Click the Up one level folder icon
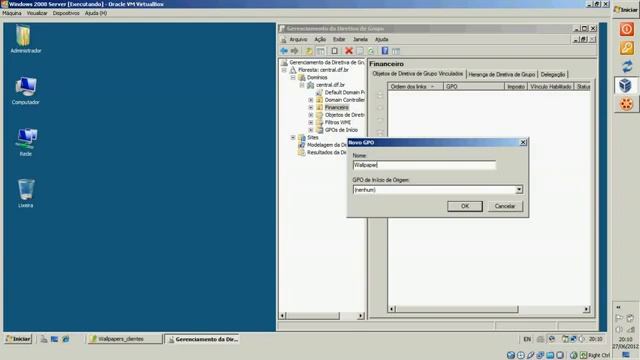This screenshot has height=360, width=640. click(309, 51)
